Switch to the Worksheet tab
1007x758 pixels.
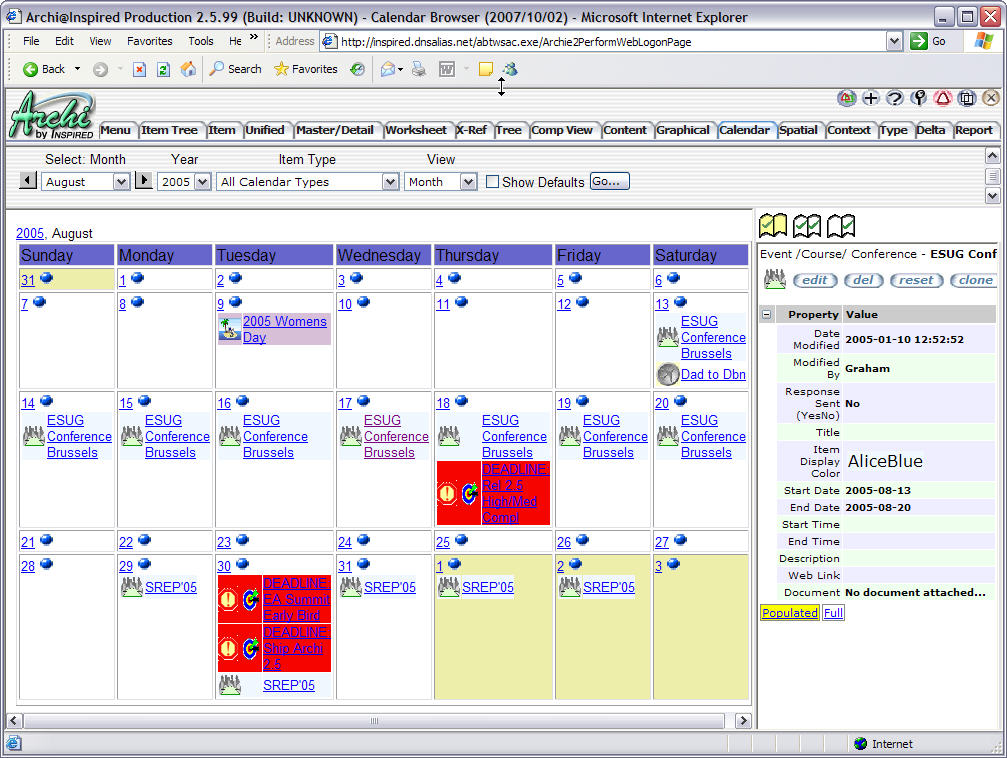pyautogui.click(x=416, y=130)
